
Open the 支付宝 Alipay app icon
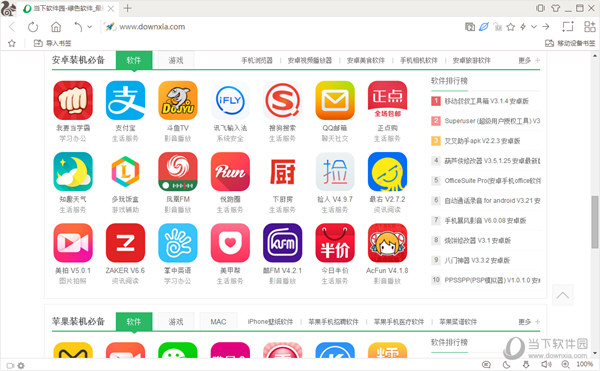pyautogui.click(x=126, y=100)
